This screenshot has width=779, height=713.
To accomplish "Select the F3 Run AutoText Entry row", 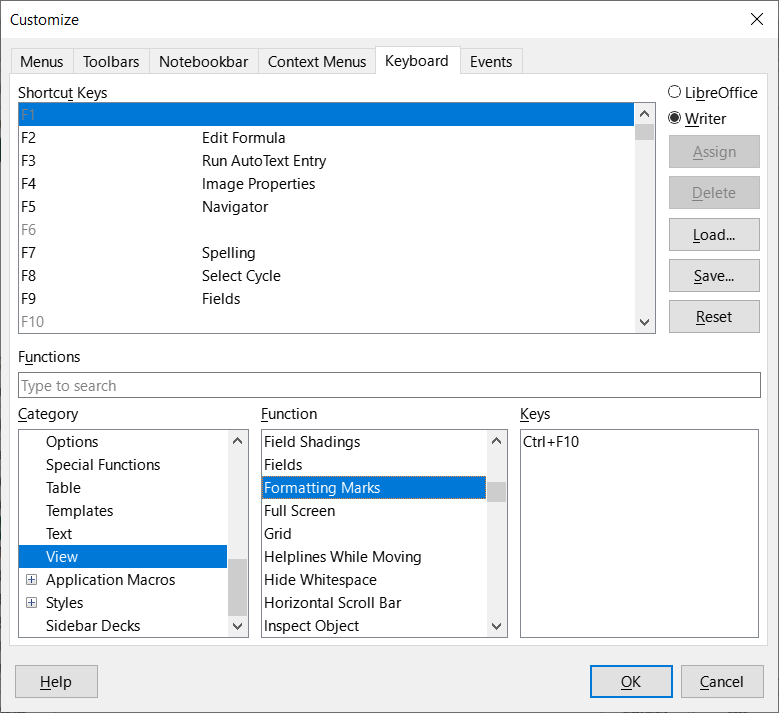I will (326, 160).
